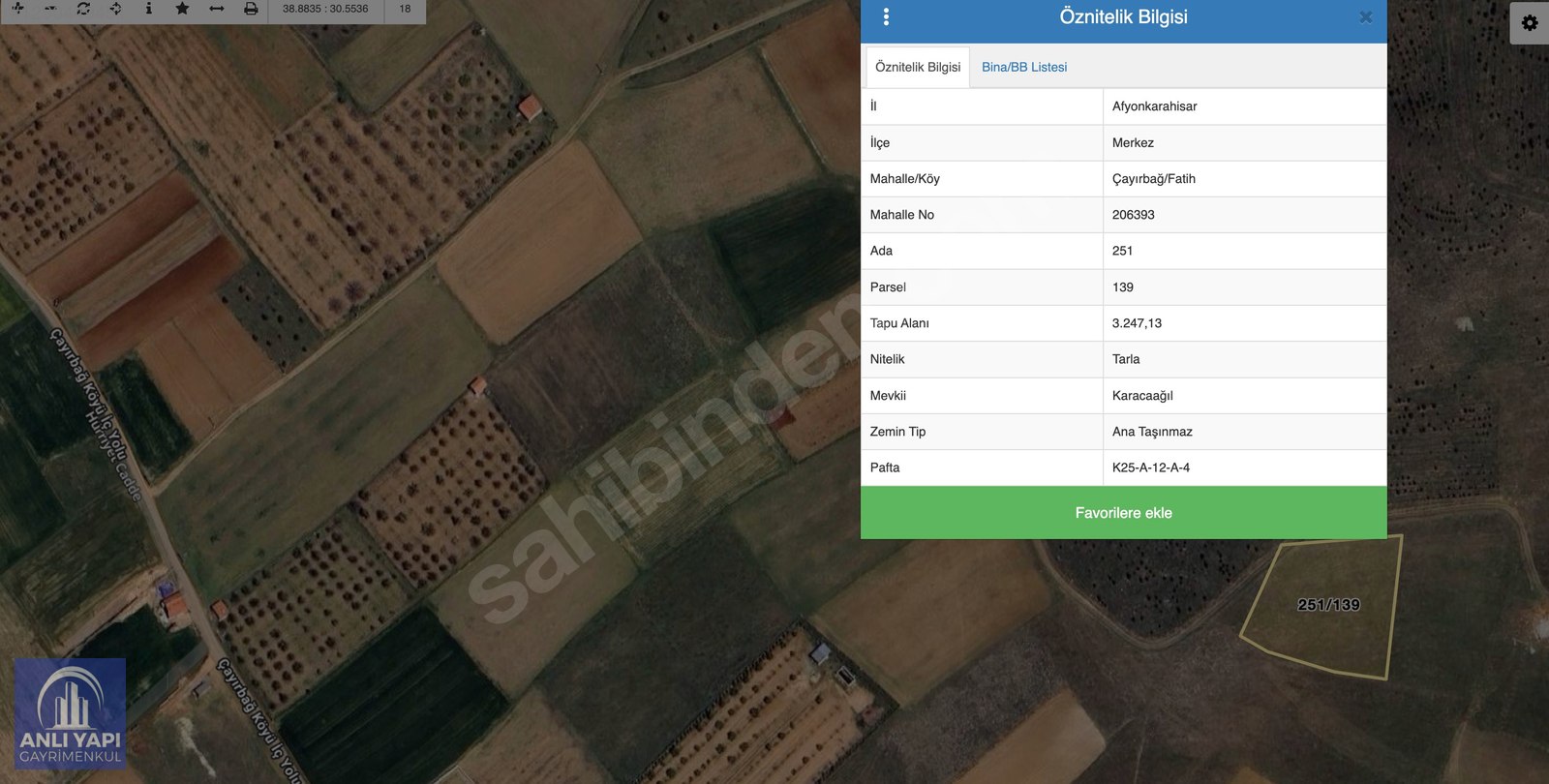The width and height of the screenshot is (1549, 784).
Task: Click the Mevkii value Karacaağıl
Action: coord(1142,396)
